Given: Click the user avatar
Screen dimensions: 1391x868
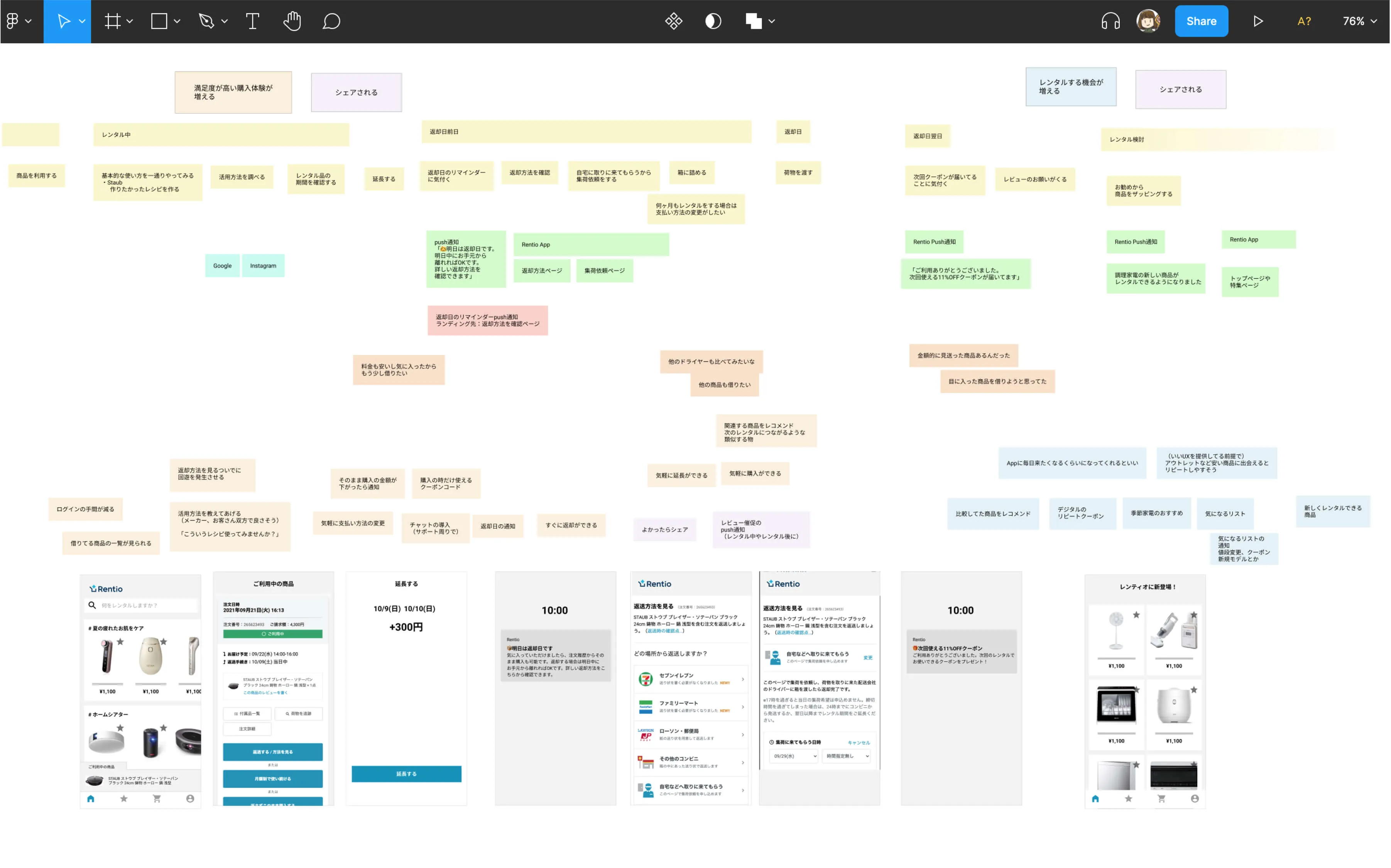Looking at the screenshot, I should [x=1148, y=21].
